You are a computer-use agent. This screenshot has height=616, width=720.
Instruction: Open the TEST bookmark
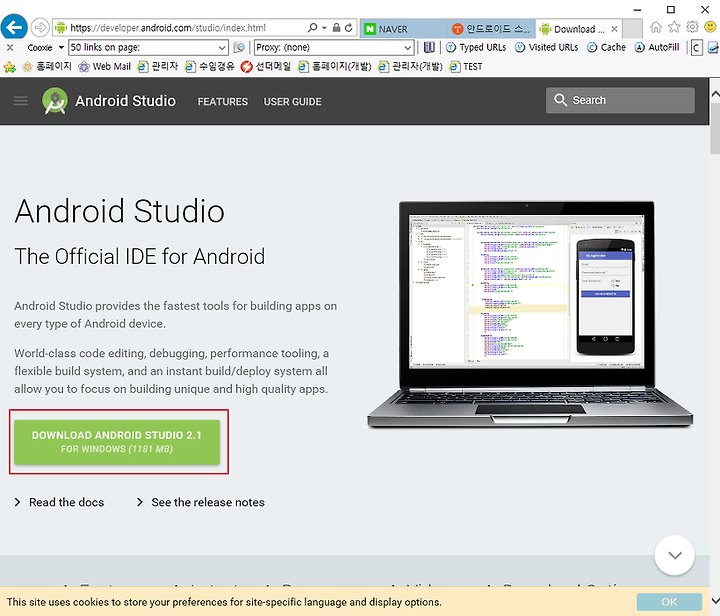coord(466,67)
